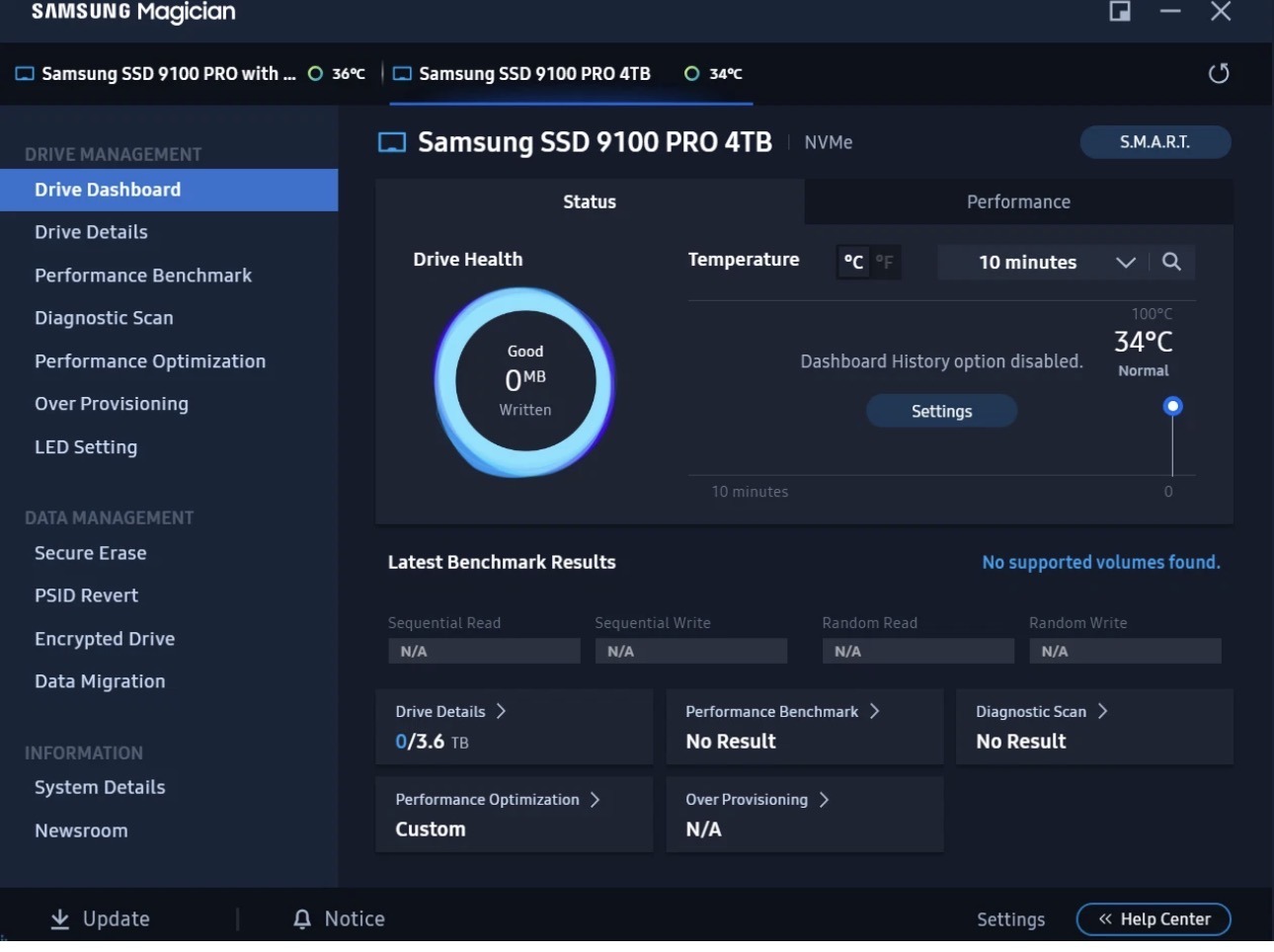1274x952 pixels.
Task: Click the Update download arrow icon
Action: pos(60,919)
